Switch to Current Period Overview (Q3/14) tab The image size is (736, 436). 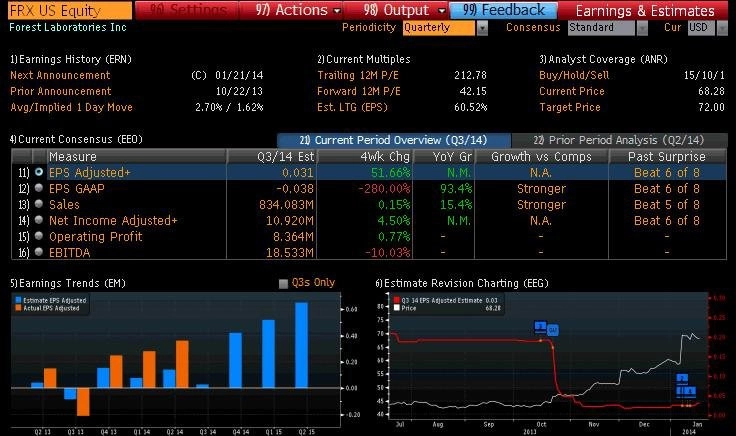tap(393, 140)
